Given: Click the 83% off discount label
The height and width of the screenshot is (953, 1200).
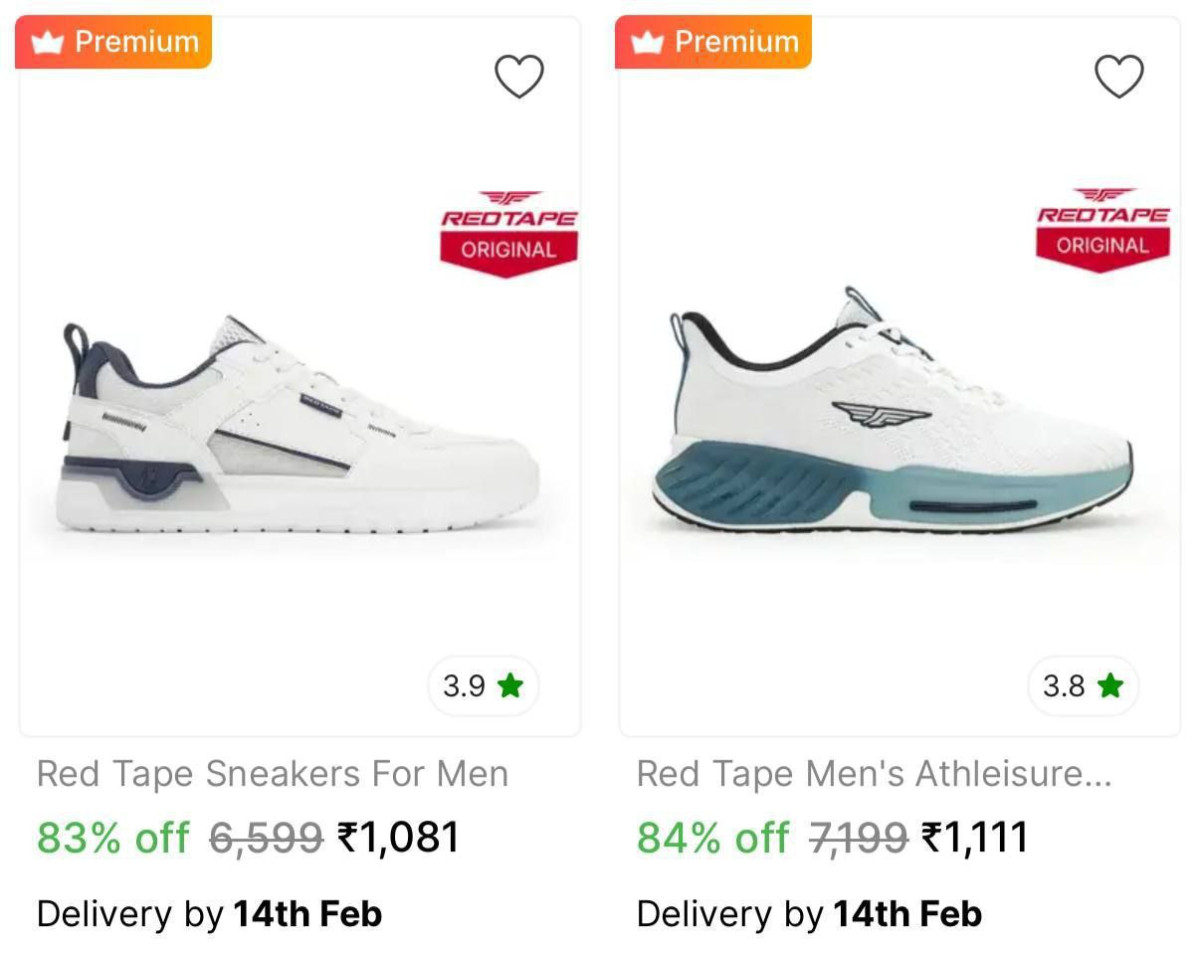Looking at the screenshot, I should 113,837.
